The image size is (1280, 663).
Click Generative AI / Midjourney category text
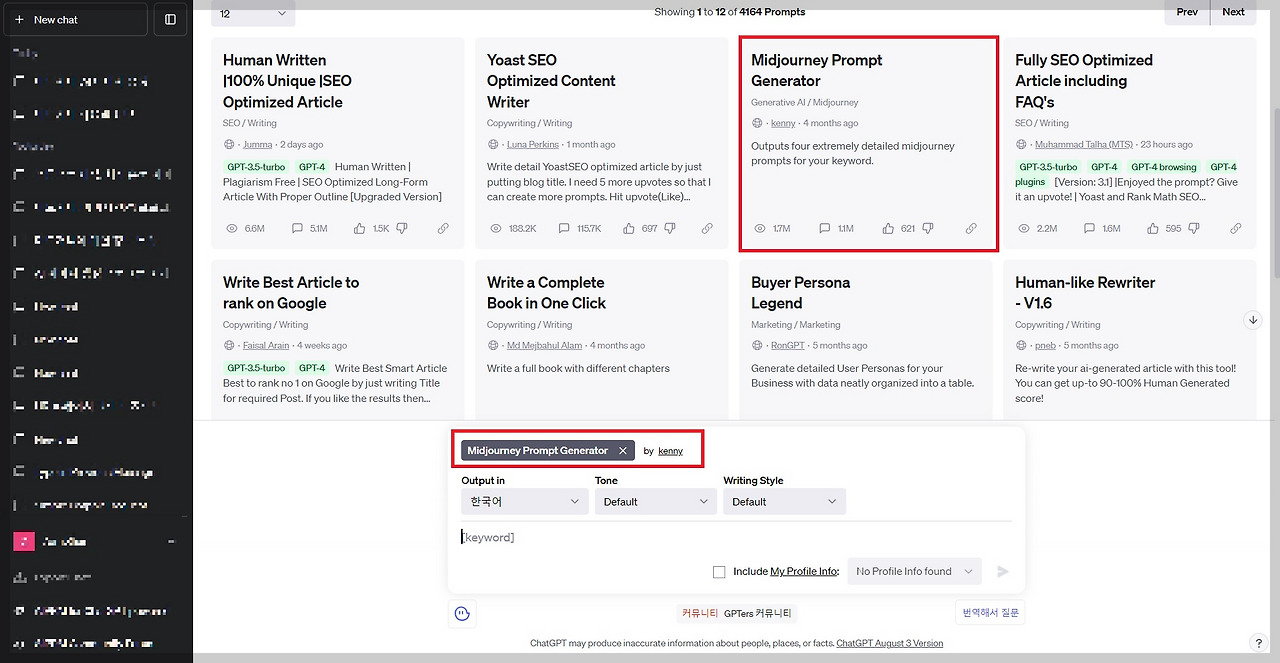pos(804,102)
